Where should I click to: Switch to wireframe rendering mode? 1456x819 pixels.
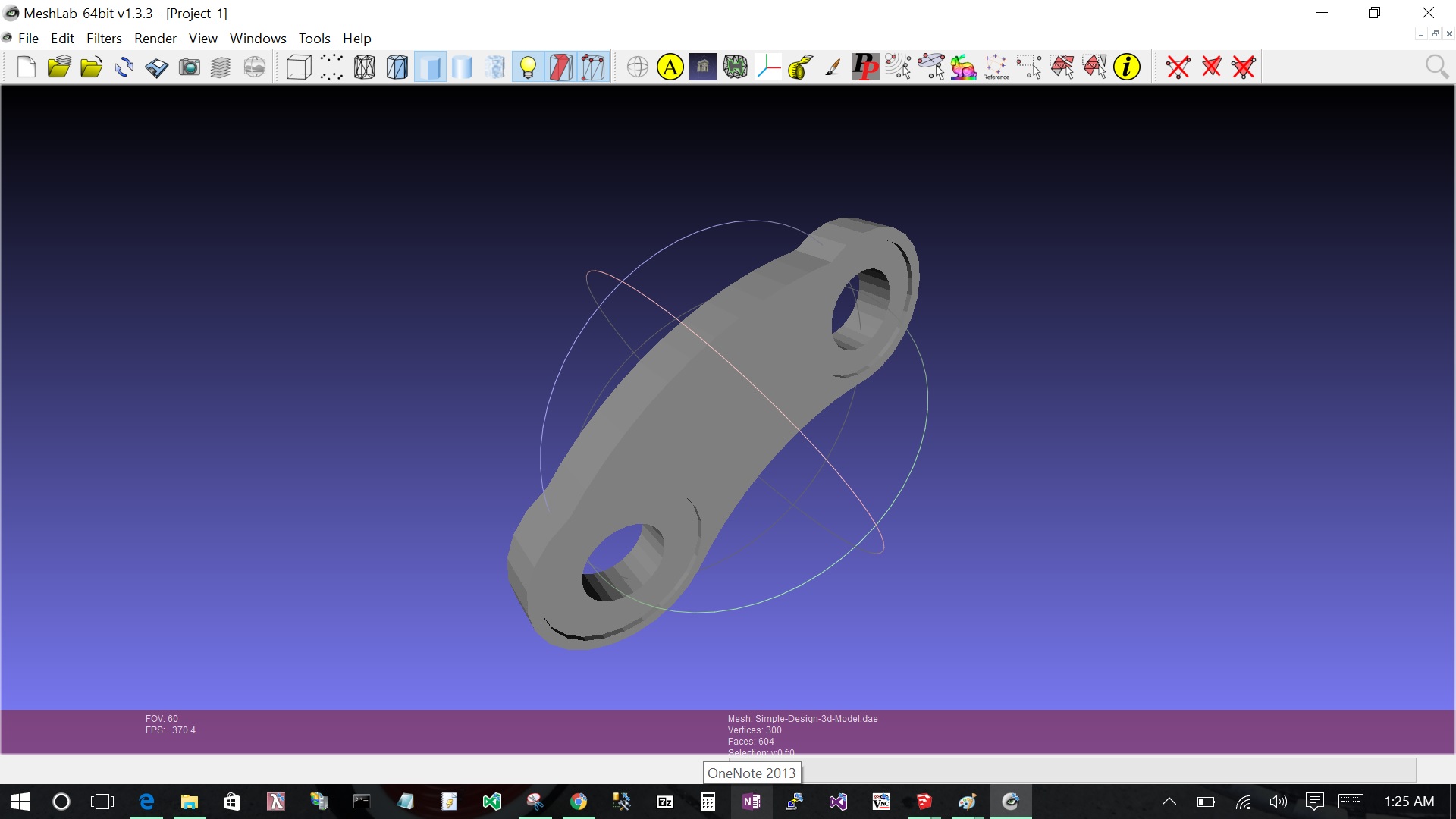pos(364,67)
